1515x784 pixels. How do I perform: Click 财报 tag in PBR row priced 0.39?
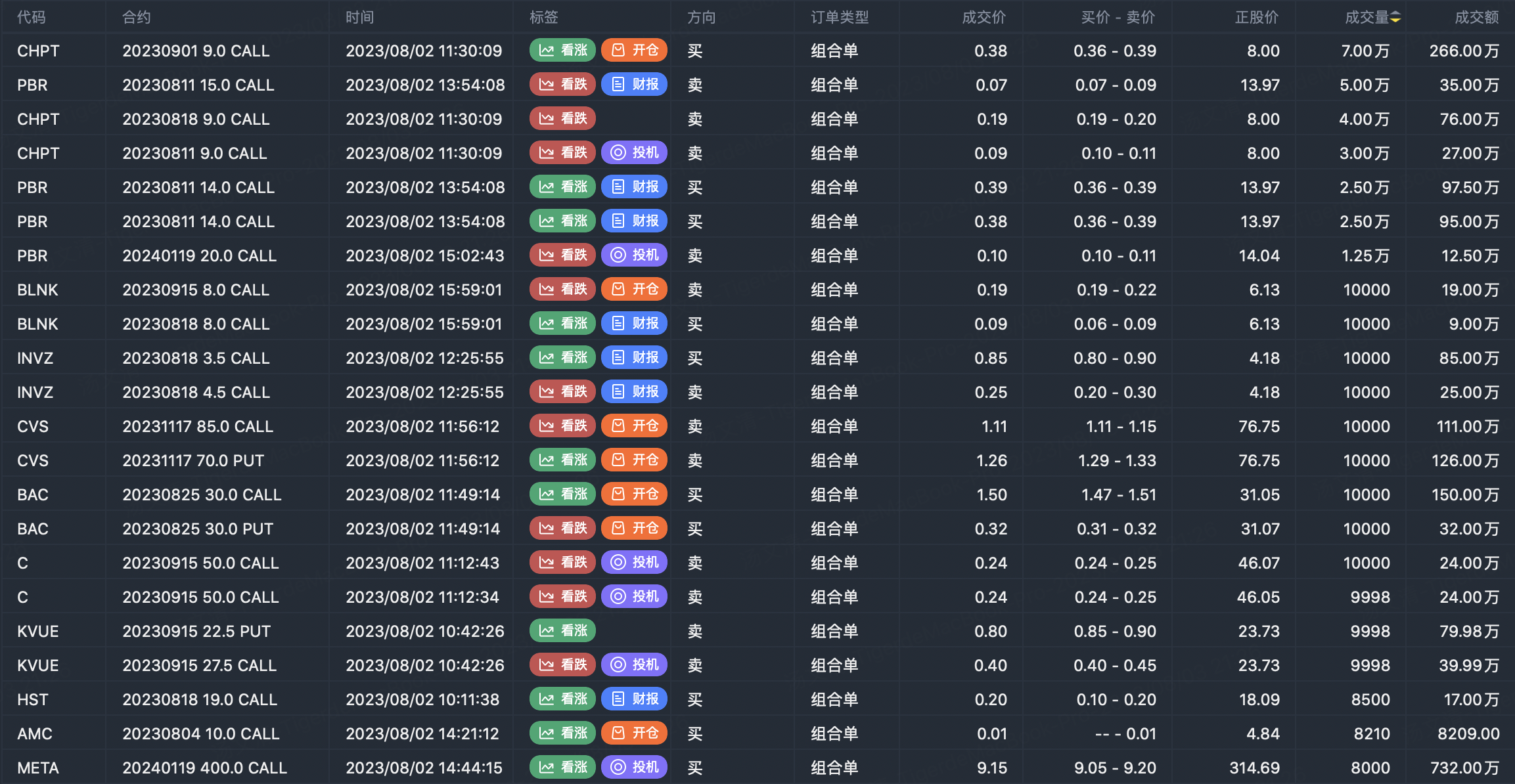click(x=634, y=187)
